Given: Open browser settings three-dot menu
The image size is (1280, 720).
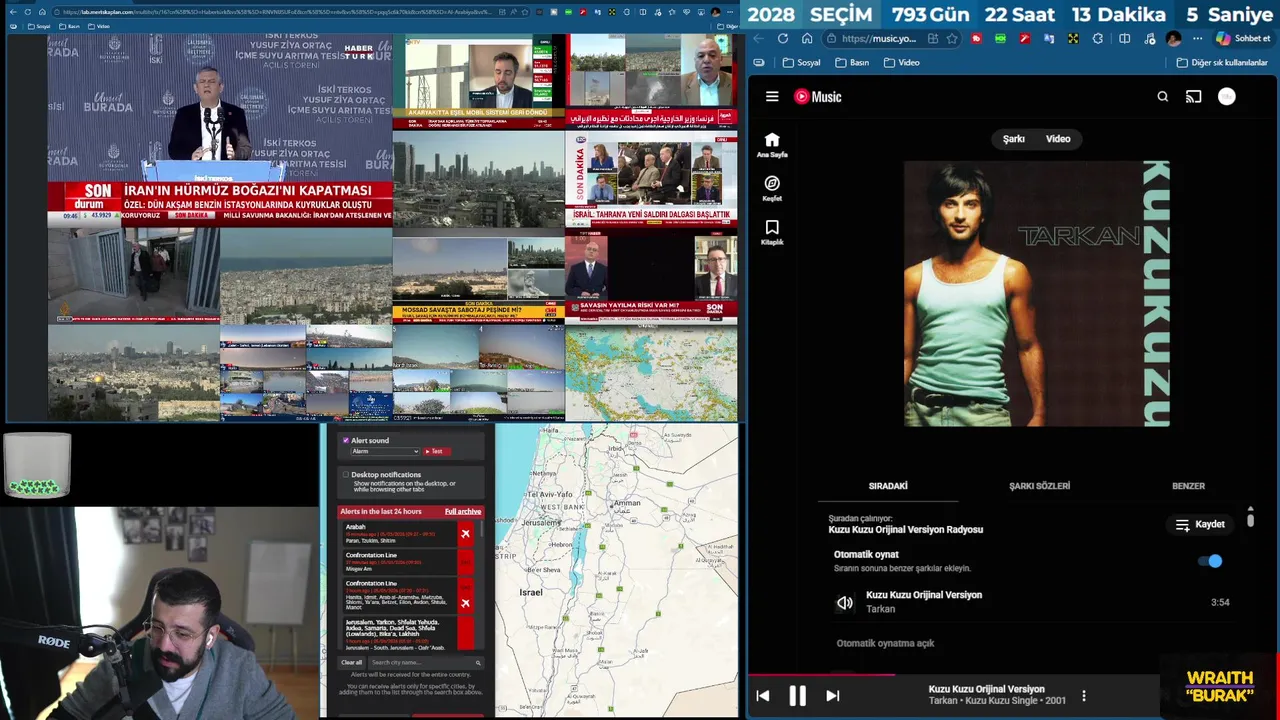Looking at the screenshot, I should (x=1197, y=38).
